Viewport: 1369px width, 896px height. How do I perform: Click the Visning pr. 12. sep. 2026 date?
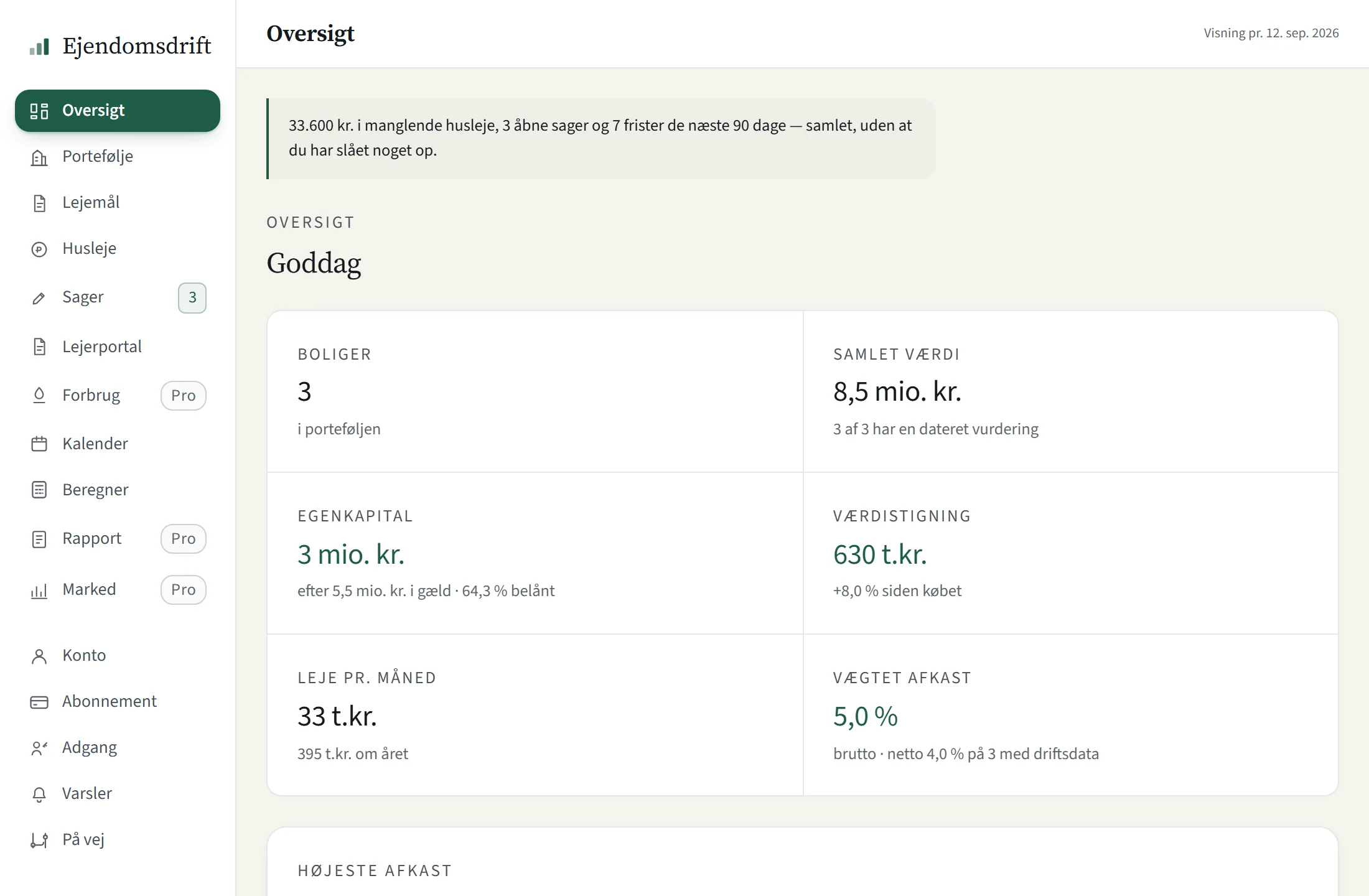pos(1271,33)
